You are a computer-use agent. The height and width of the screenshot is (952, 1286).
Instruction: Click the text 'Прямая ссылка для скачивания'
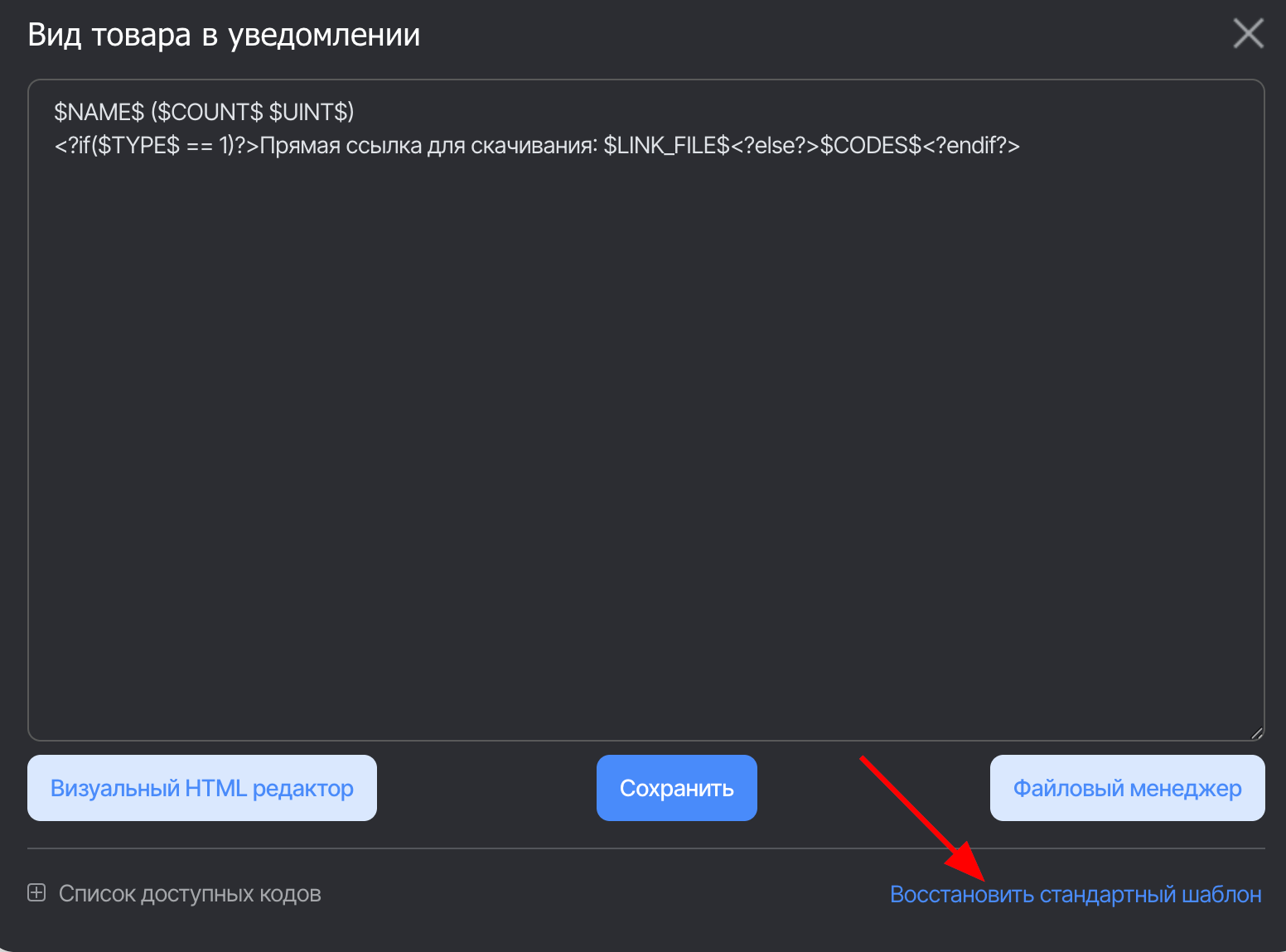point(428,146)
